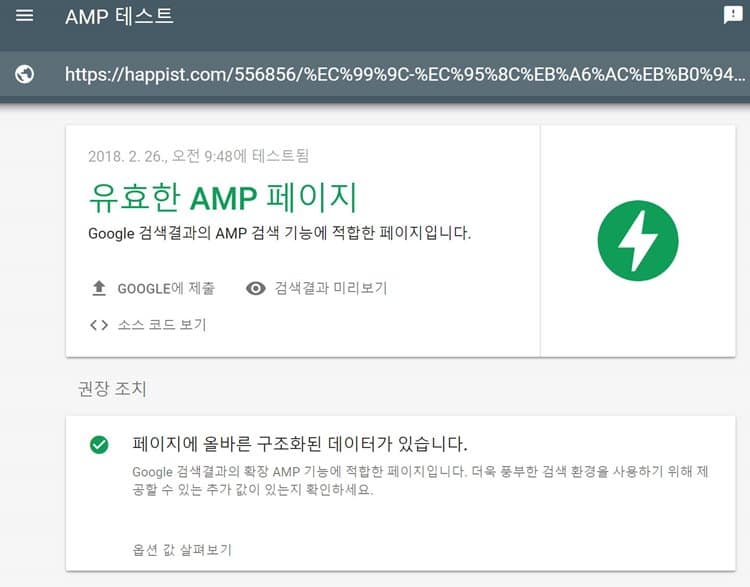This screenshot has height=587, width=750.
Task: Click the code brackets icon
Action: [99, 325]
